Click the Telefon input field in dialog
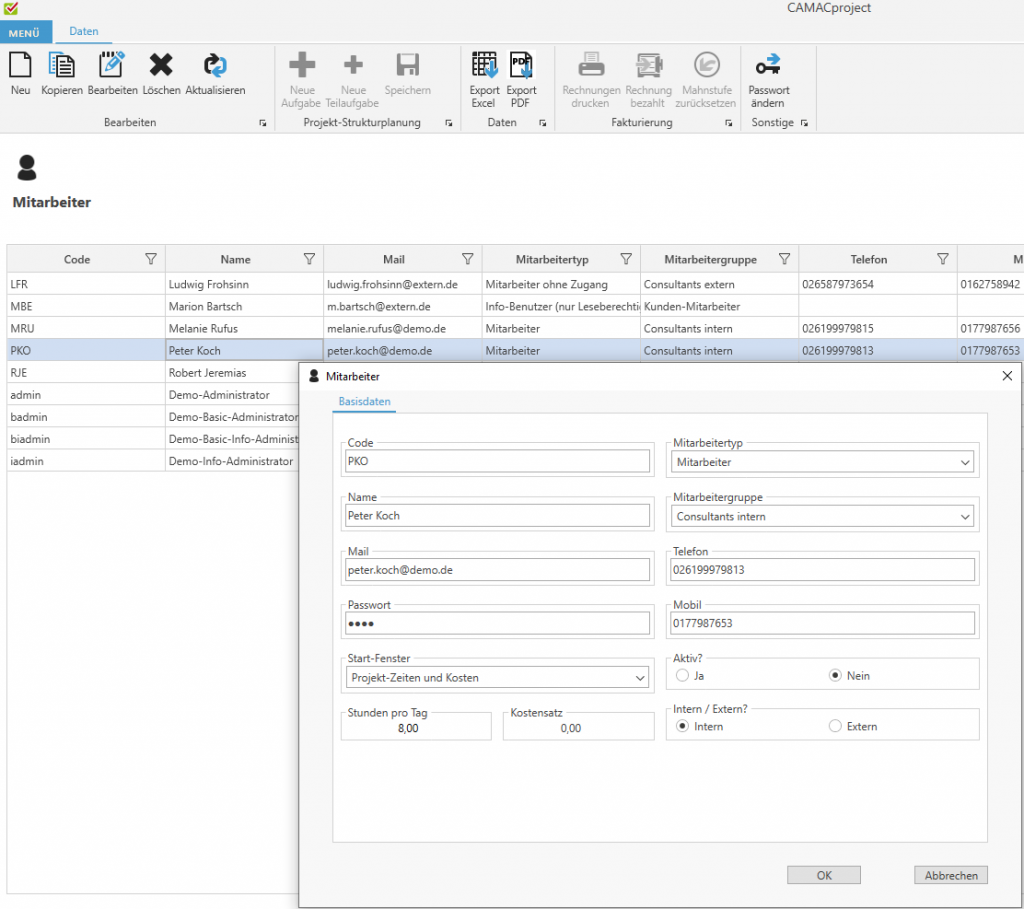The width and height of the screenshot is (1024, 909). point(823,569)
